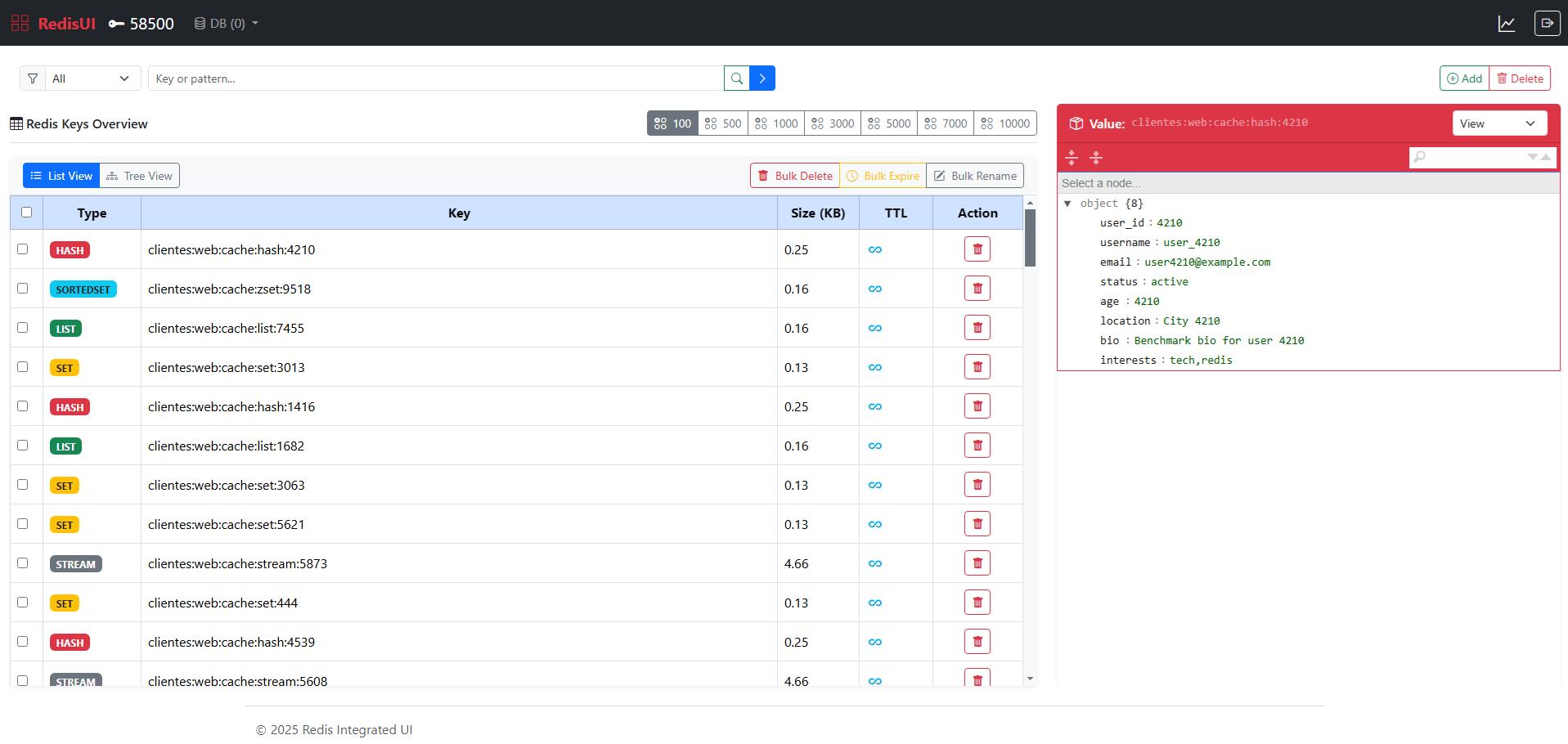Click the infinity TTL icon for zset:9518
Viewport: 1568px width, 744px height.
875,289
